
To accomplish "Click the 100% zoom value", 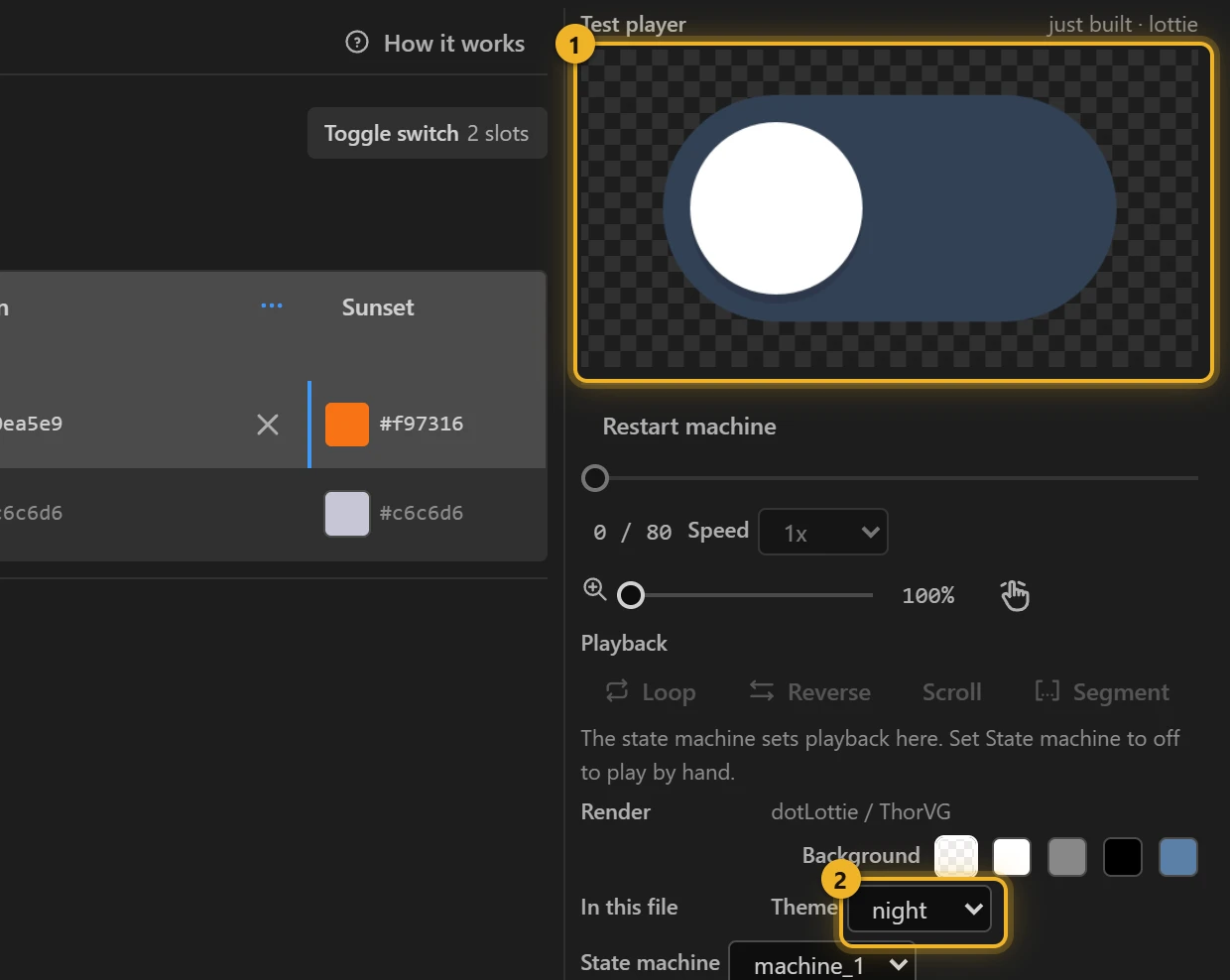I will pos(928,595).
